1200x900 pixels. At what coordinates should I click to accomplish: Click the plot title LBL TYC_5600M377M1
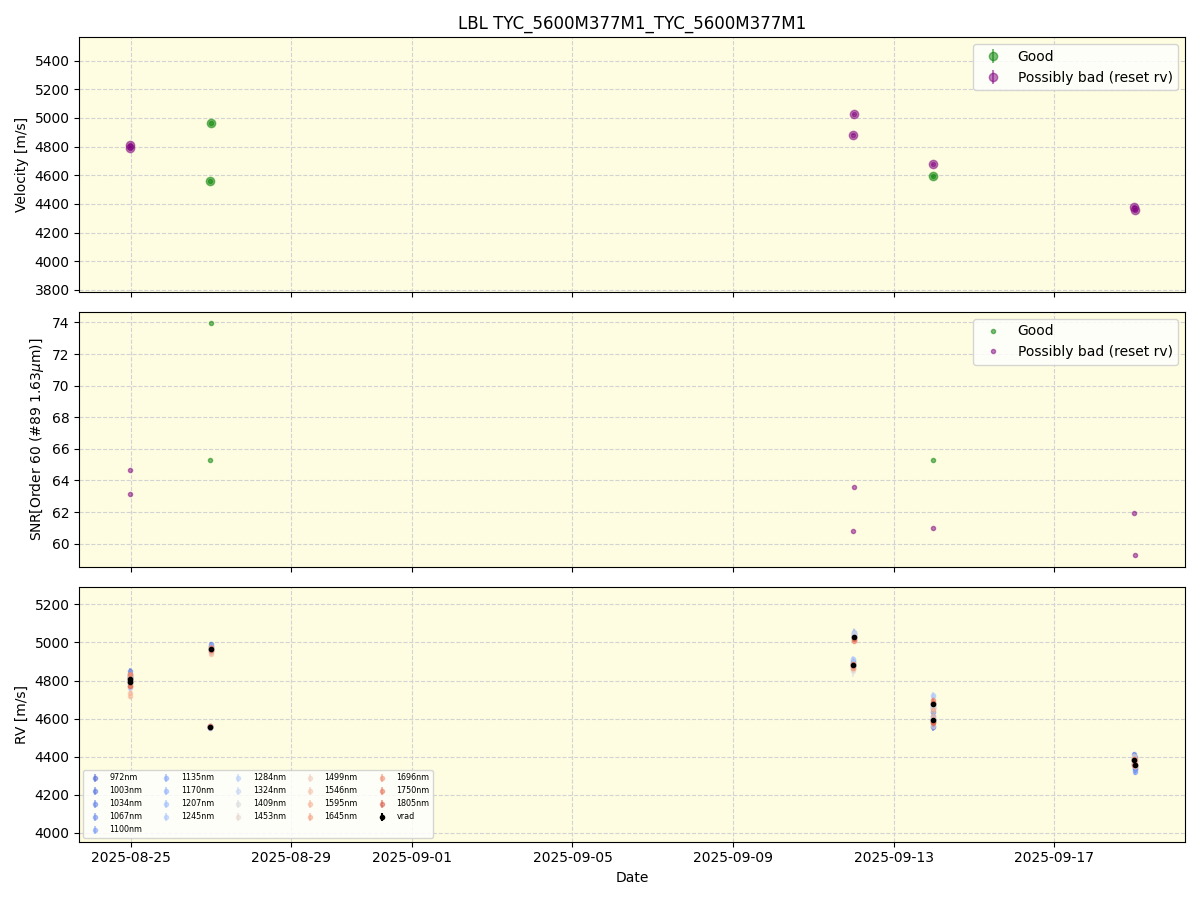click(x=631, y=23)
